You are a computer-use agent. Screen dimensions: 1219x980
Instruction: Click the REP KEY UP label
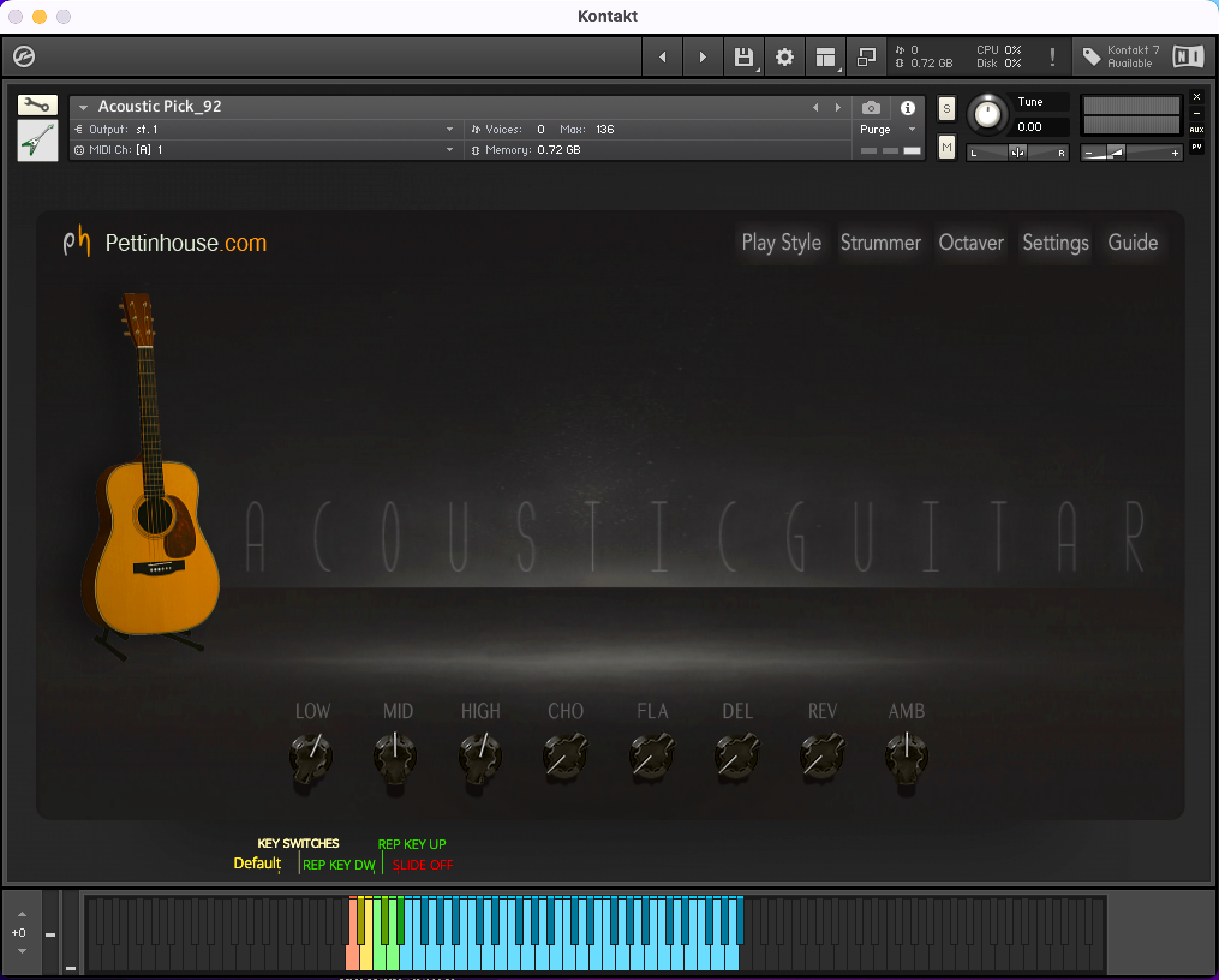(x=412, y=844)
